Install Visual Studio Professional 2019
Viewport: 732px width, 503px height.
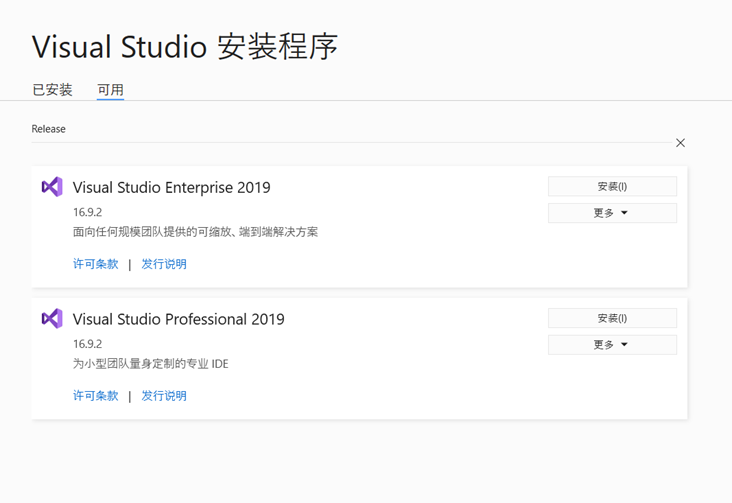[612, 318]
